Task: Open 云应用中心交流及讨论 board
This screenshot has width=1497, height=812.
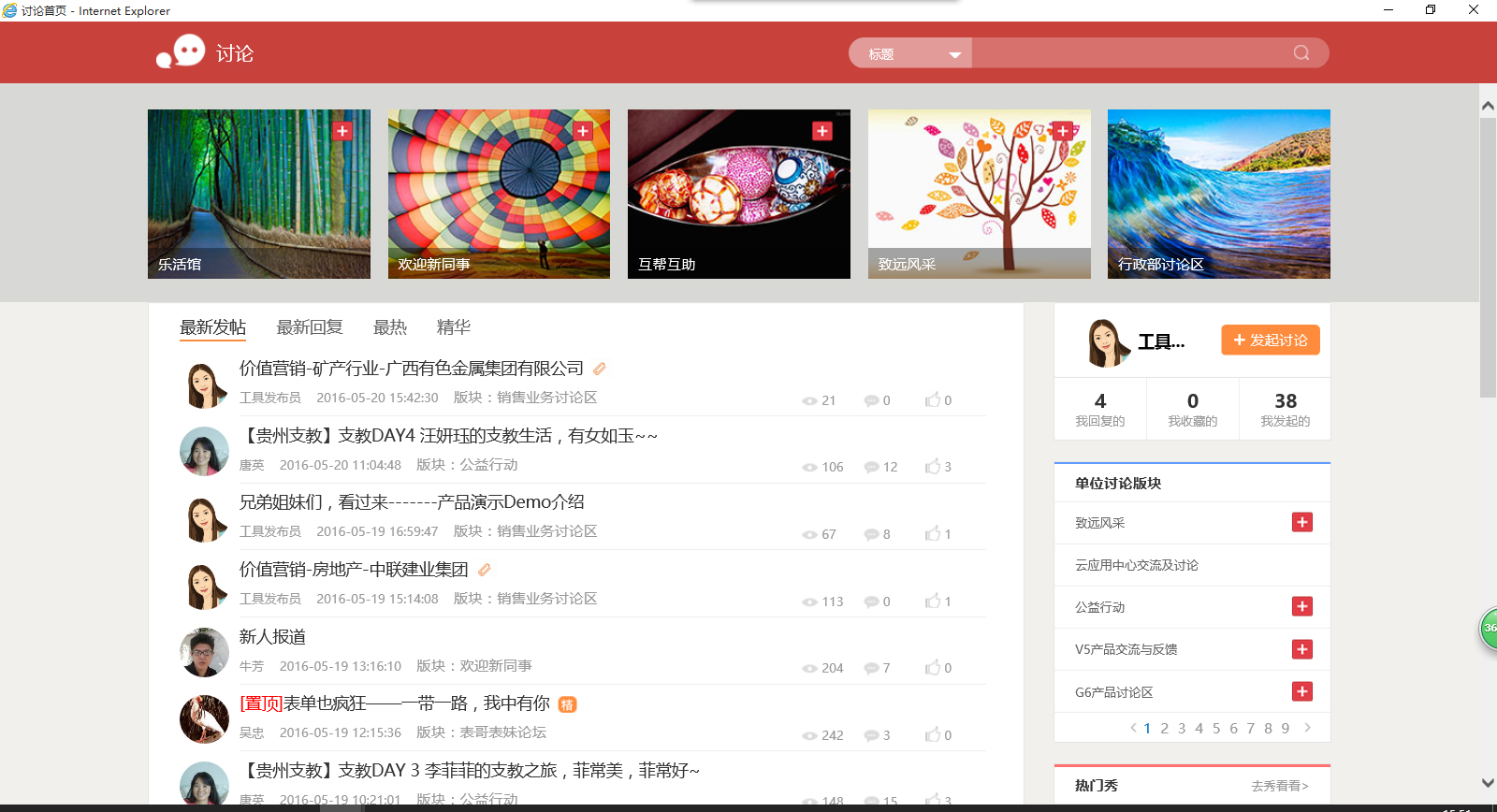Action: click(x=1137, y=565)
